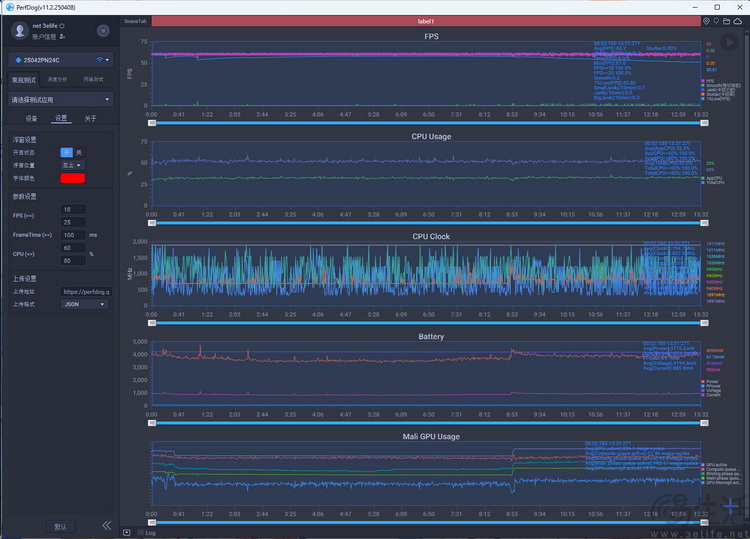Pick the red font color swatch
Viewport: 750px width, 539px height.
click(73, 178)
